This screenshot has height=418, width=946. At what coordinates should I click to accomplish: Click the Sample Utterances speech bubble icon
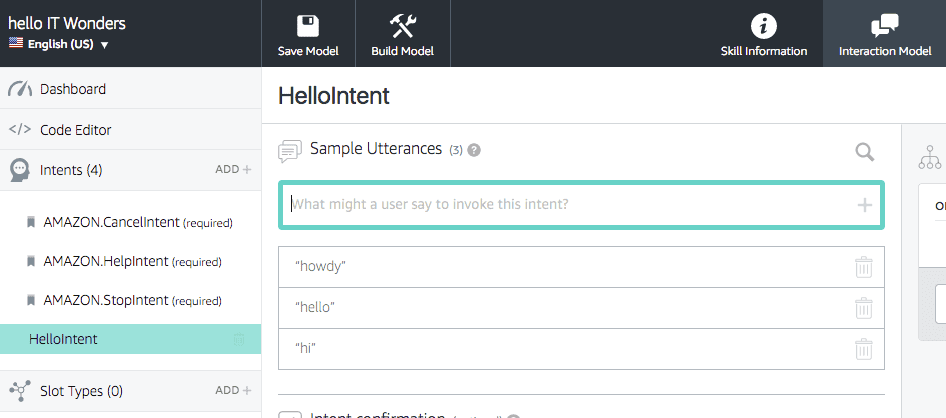click(290, 151)
